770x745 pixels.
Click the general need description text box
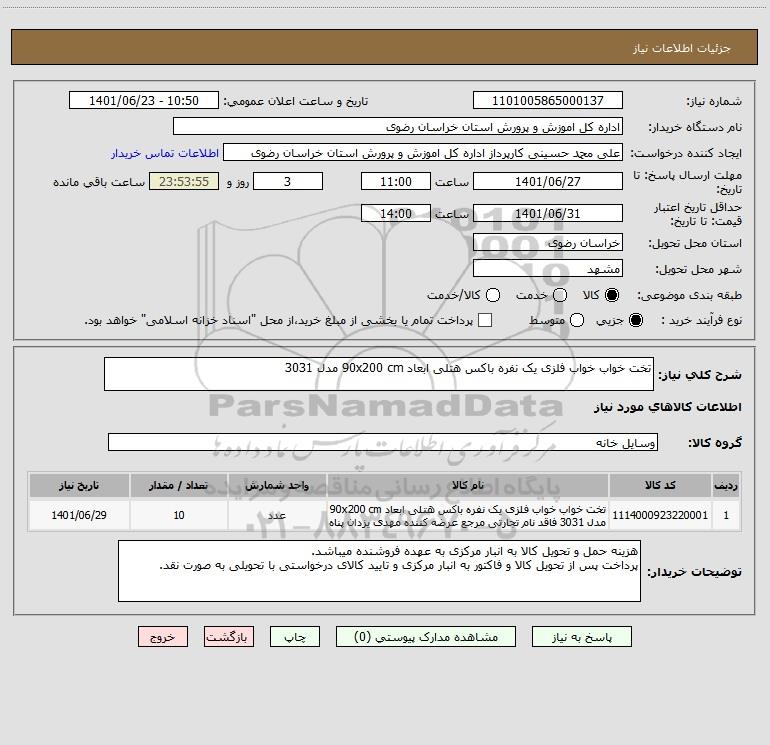pos(379,374)
